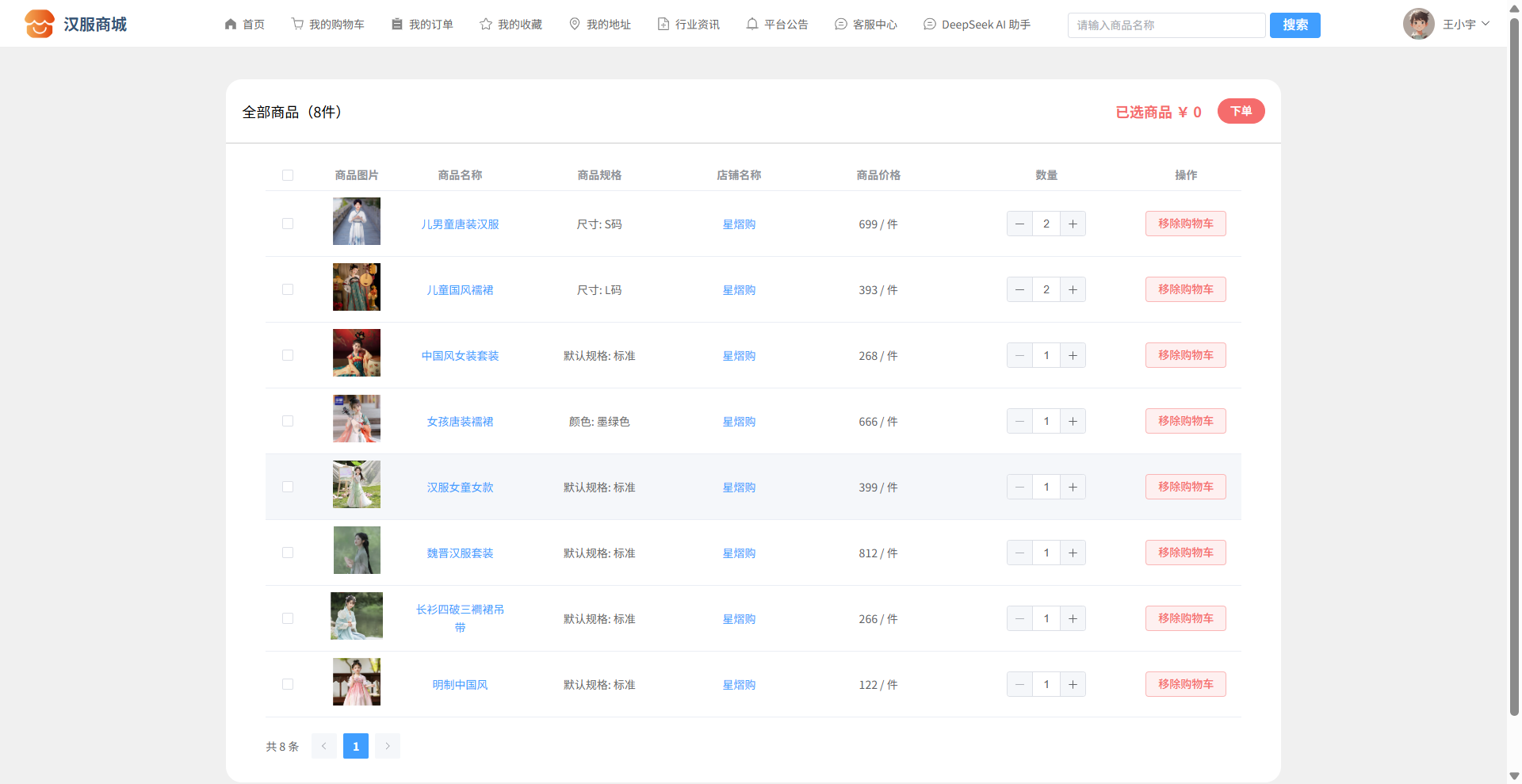Remove 明制中国风 from cart

coord(1185,684)
